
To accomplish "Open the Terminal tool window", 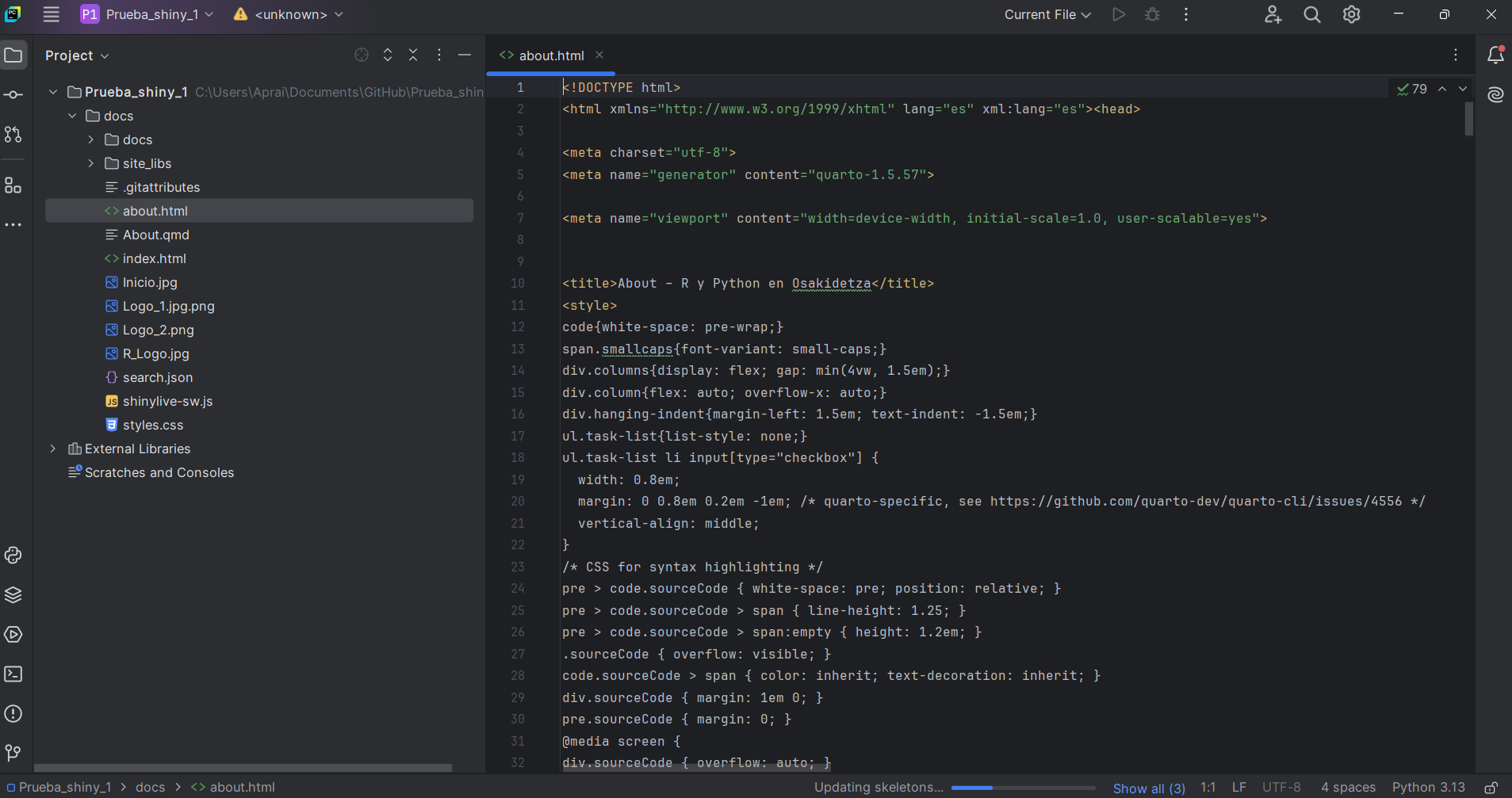I will click(13, 674).
